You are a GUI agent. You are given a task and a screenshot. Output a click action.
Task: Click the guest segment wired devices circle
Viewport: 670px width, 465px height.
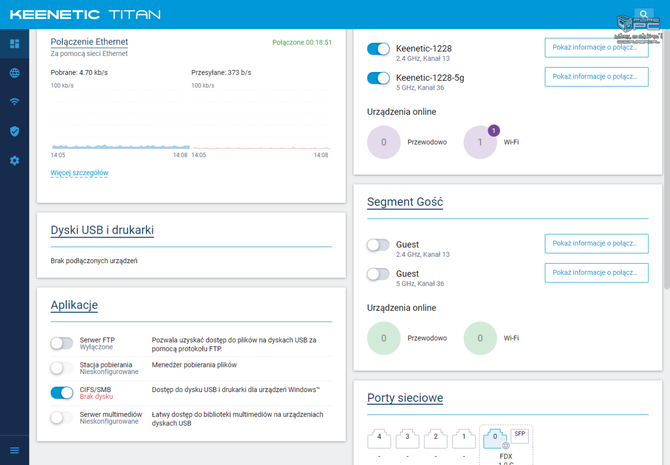[384, 338]
